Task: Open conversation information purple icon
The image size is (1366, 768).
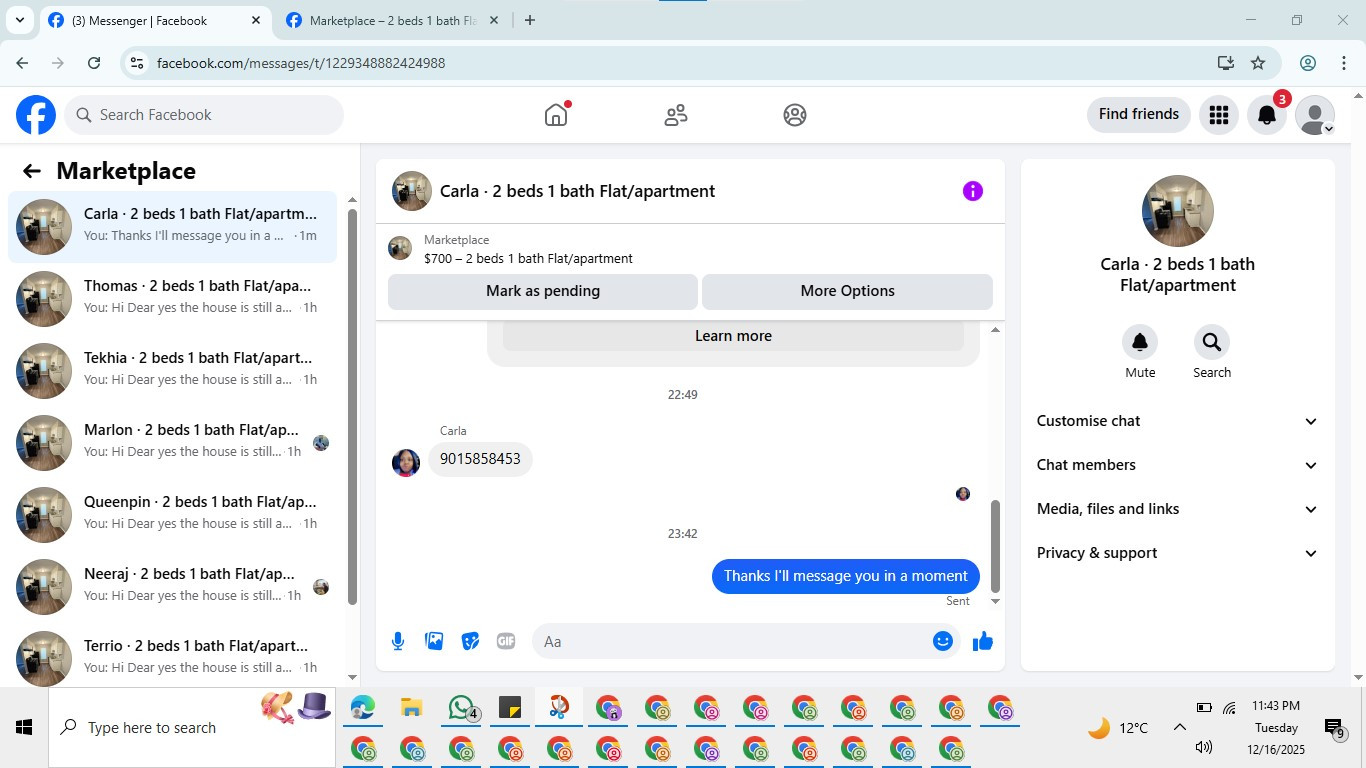Action: pos(973,191)
